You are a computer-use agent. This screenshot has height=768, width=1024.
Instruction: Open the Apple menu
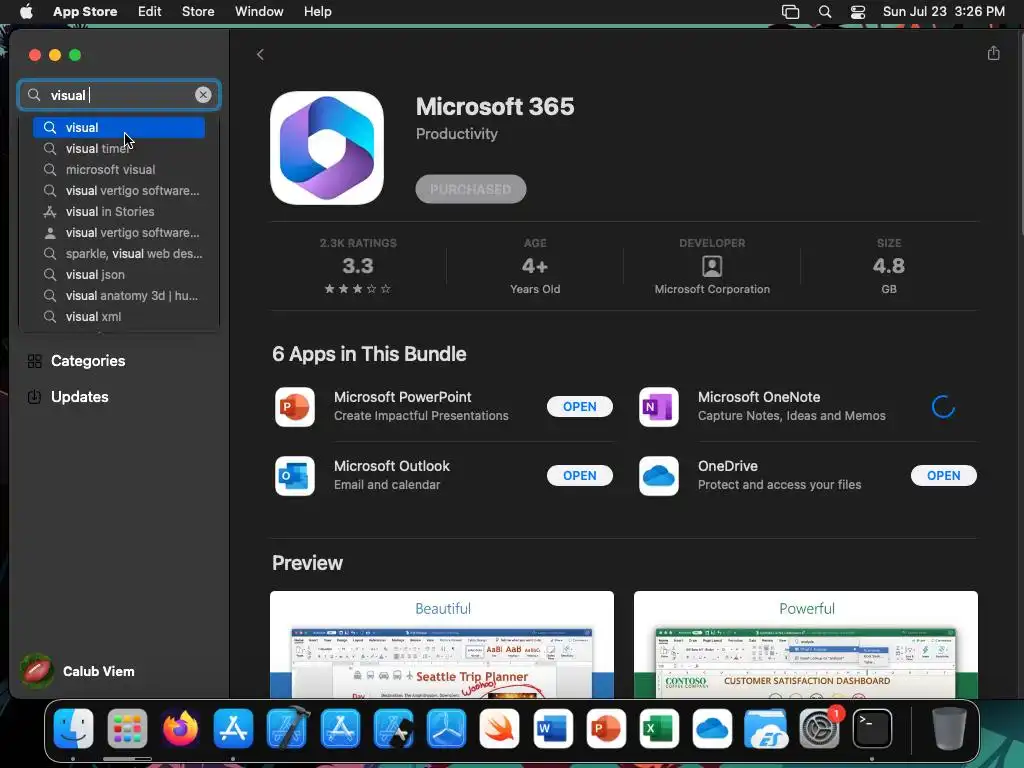tap(26, 11)
